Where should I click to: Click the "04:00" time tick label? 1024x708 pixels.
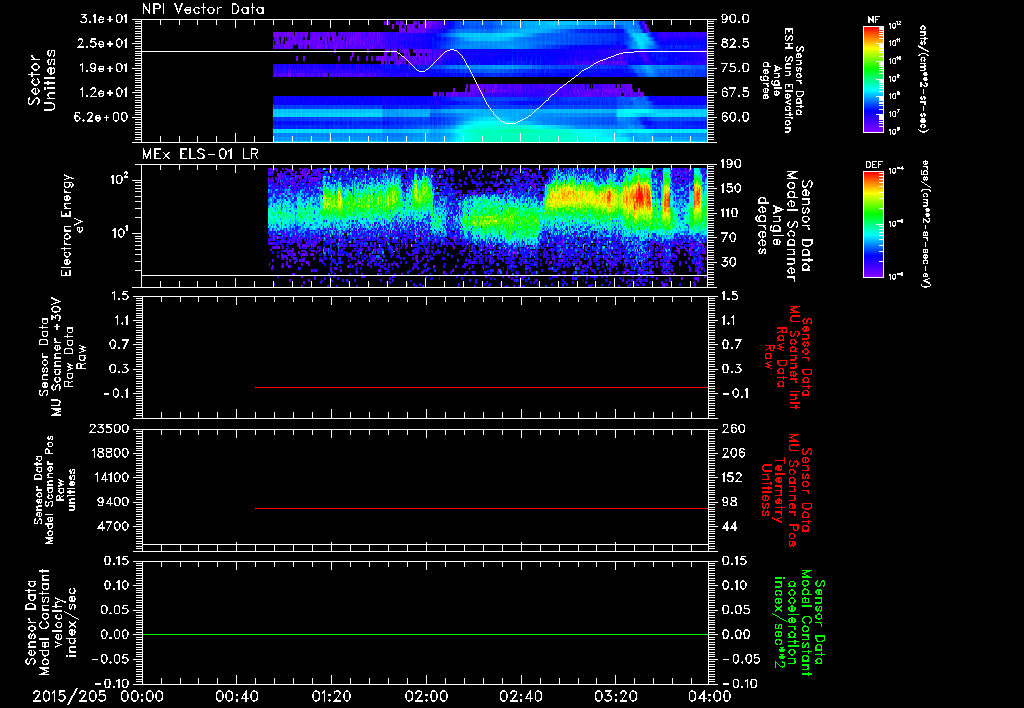[x=710, y=696]
